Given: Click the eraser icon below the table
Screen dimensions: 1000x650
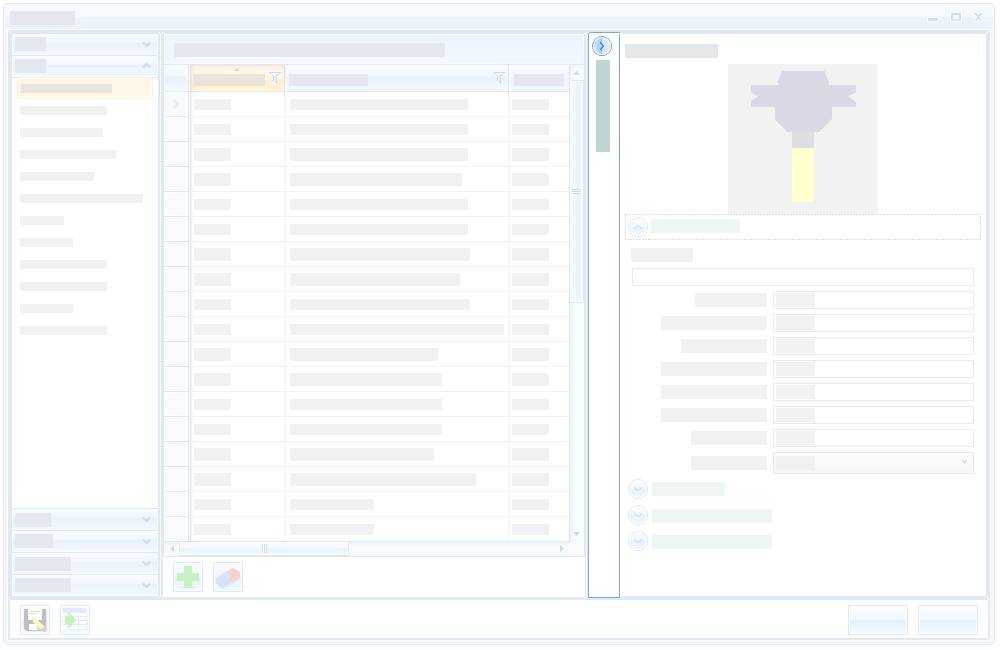Looking at the screenshot, I should 228,577.
